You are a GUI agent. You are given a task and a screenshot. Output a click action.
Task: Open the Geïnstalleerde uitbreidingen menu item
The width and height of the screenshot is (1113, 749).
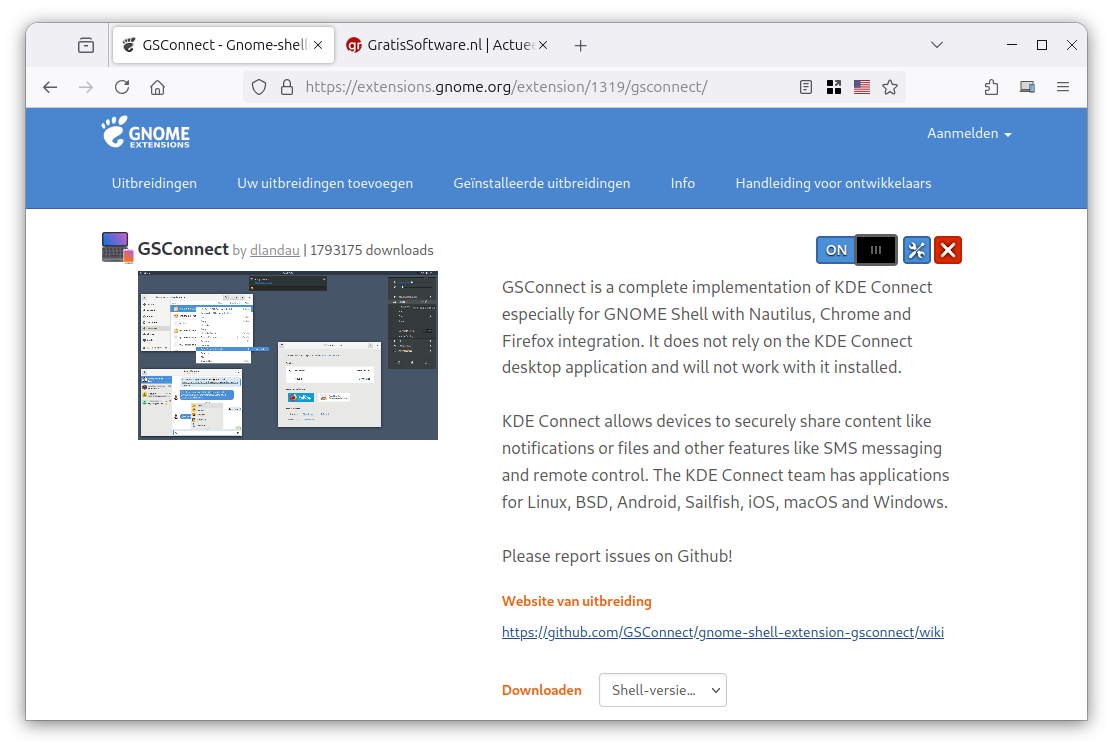click(541, 183)
